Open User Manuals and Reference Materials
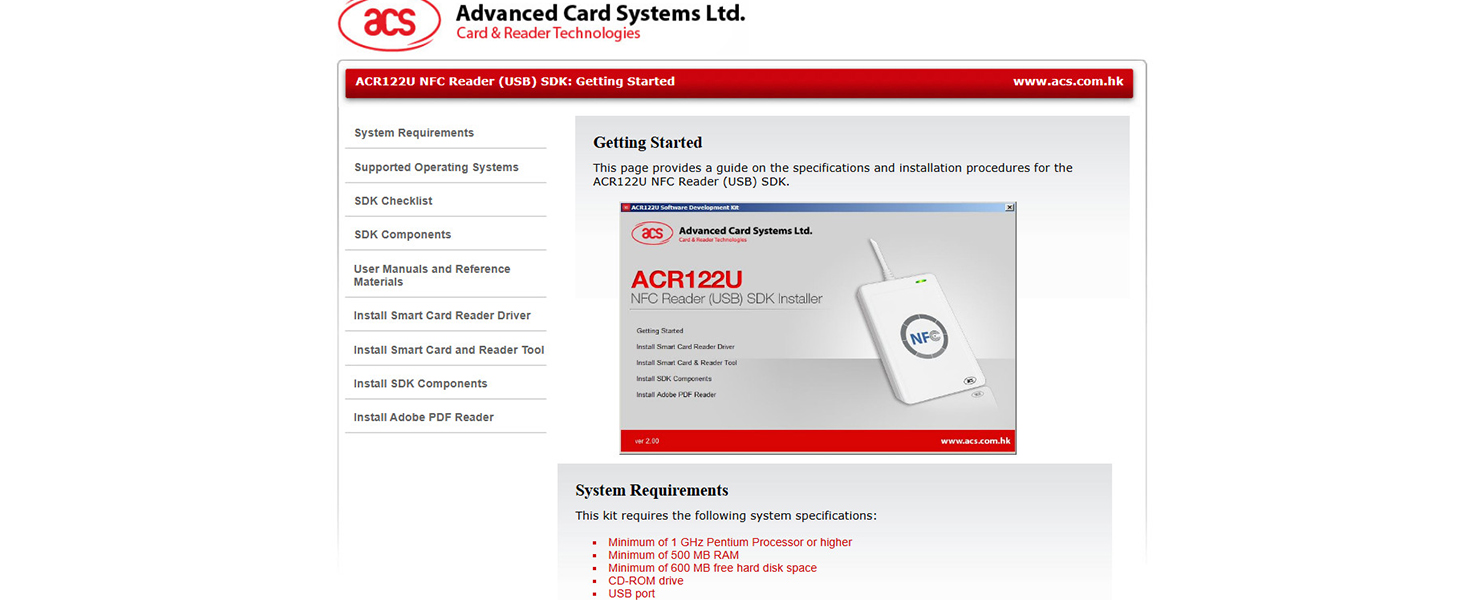 pos(432,275)
